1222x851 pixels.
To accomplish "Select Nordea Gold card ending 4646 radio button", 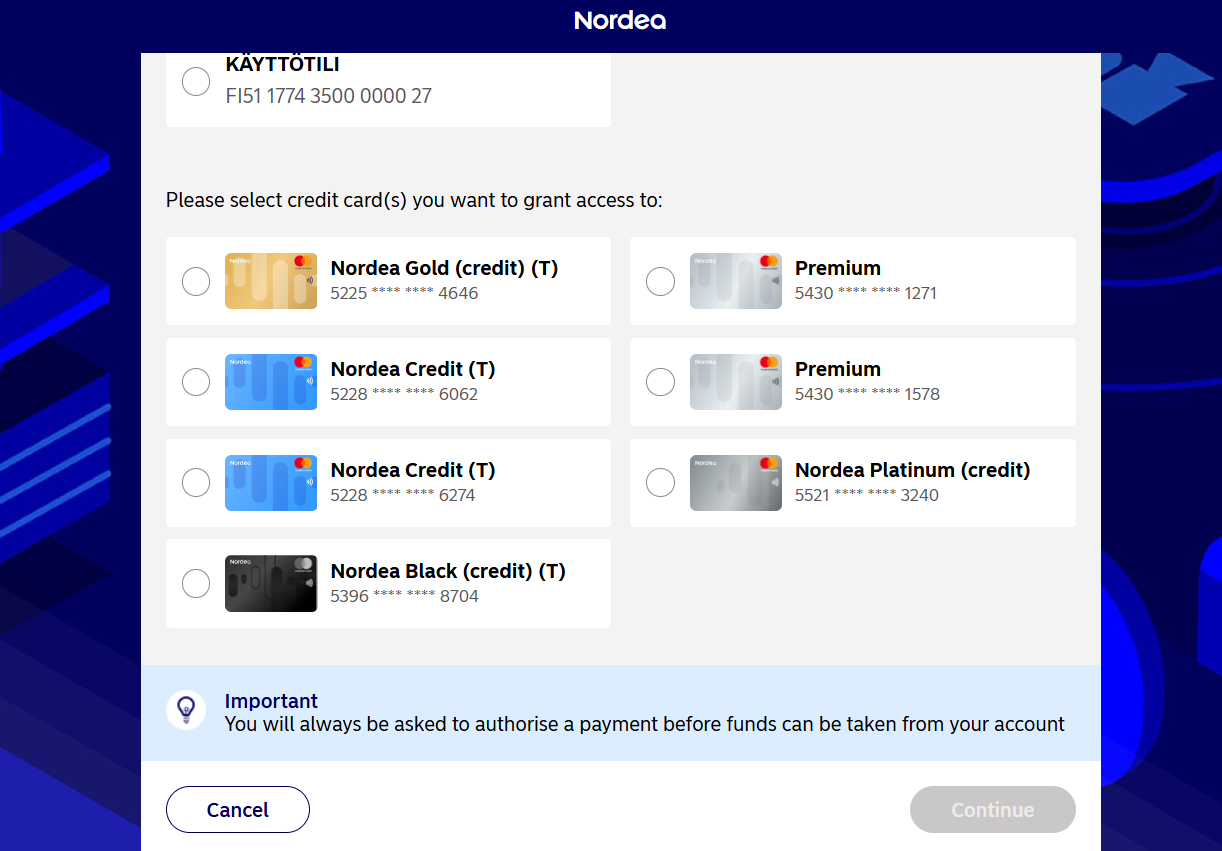I will click(196, 281).
